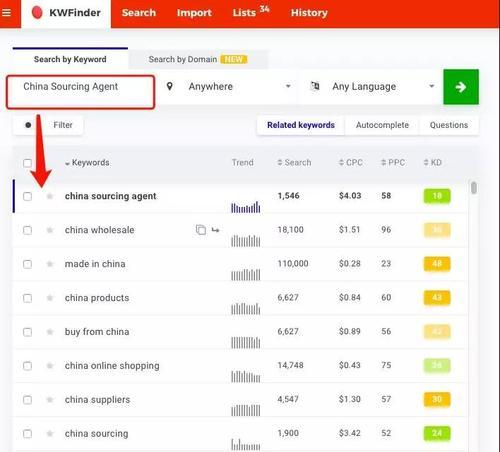Click the 'made in china' keyword
The height and width of the screenshot is (452, 500).
click(x=95, y=264)
